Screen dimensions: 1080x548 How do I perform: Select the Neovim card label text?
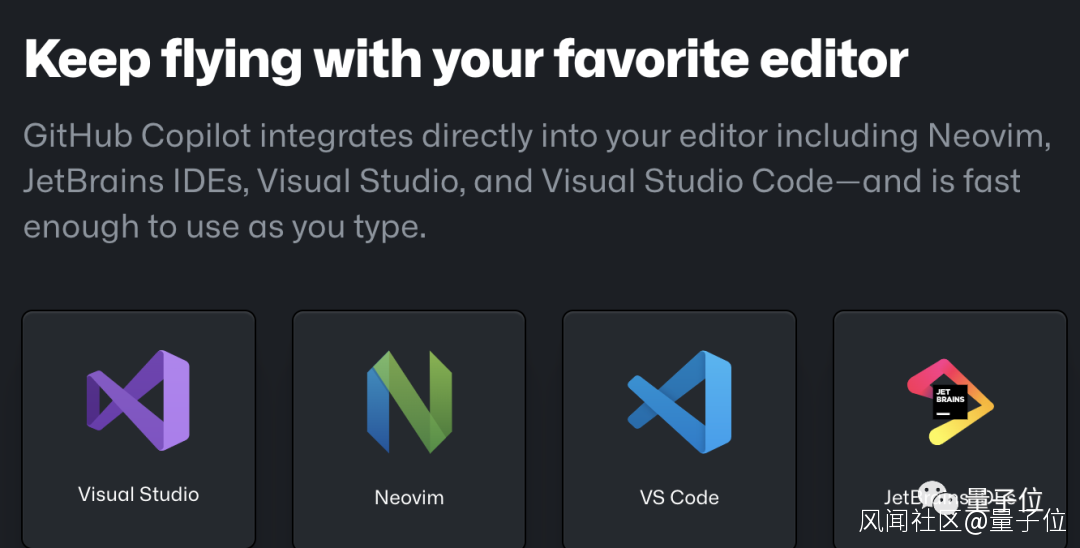pyautogui.click(x=409, y=497)
